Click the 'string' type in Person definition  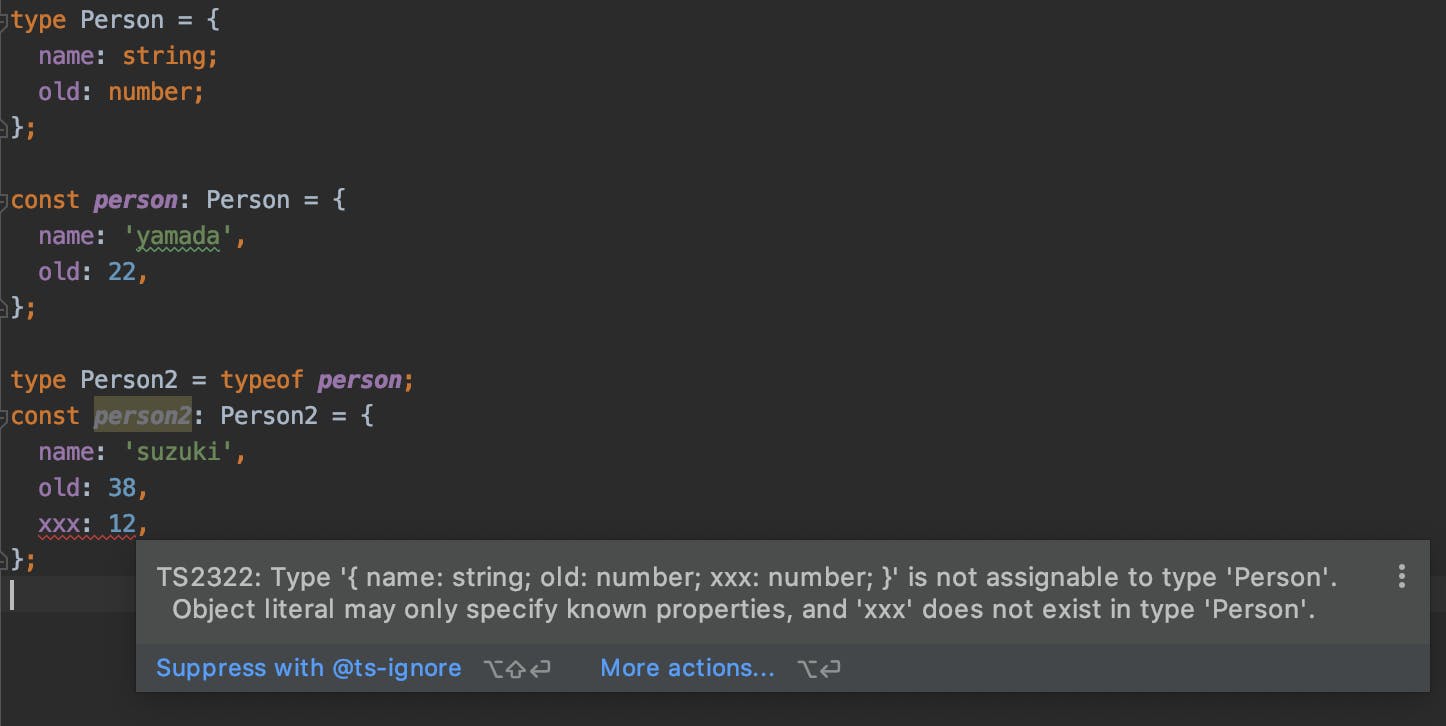tap(163, 56)
